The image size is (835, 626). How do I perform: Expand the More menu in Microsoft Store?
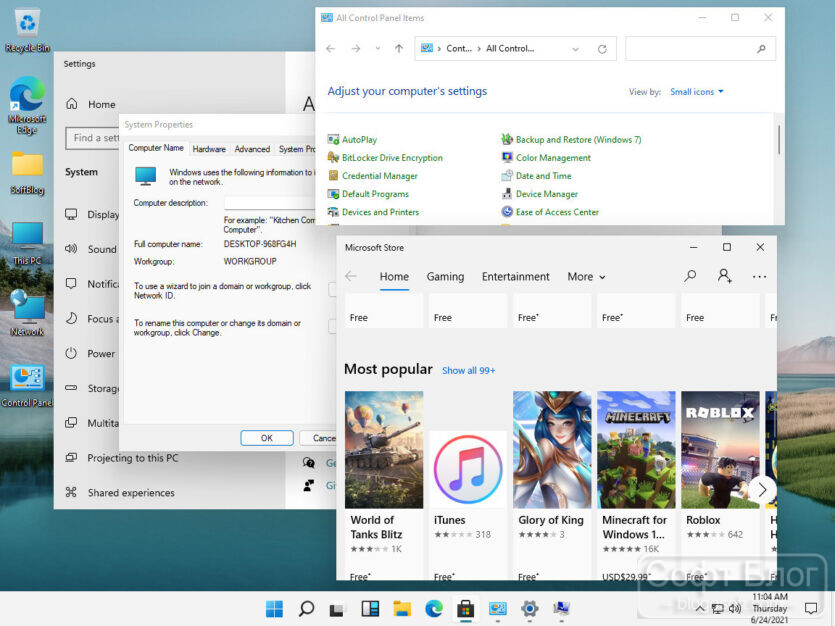(586, 277)
